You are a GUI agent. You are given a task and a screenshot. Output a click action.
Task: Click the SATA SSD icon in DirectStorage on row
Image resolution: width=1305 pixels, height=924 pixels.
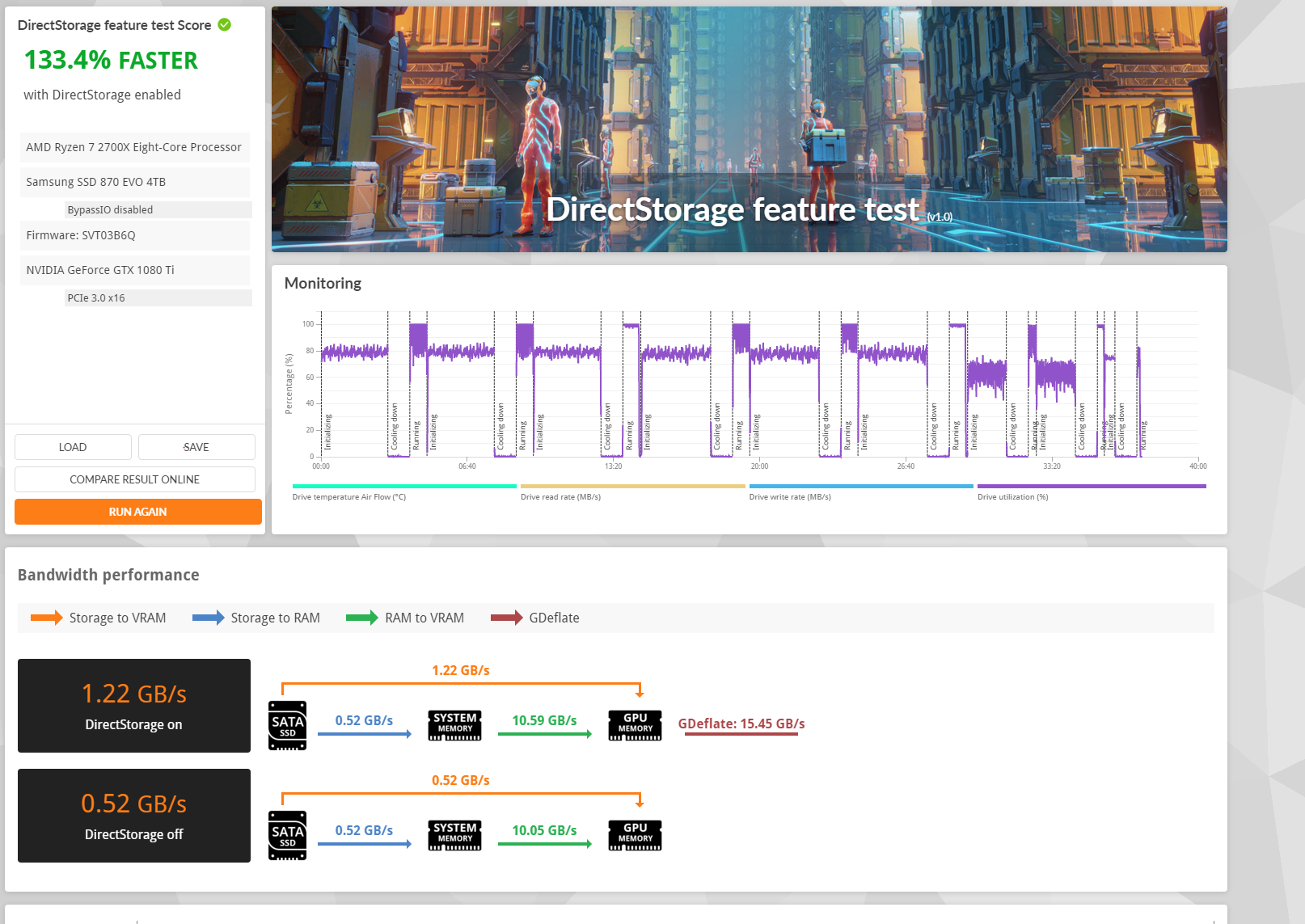[x=287, y=725]
